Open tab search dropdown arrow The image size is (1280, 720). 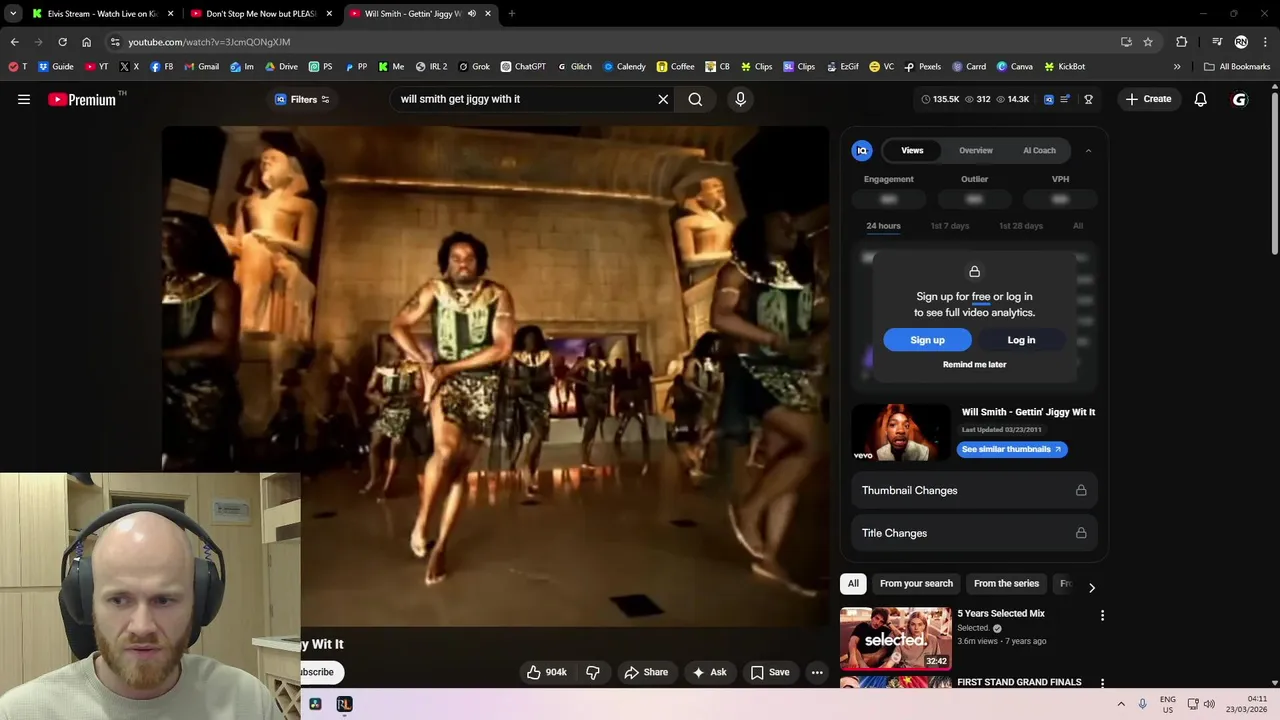[x=13, y=14]
